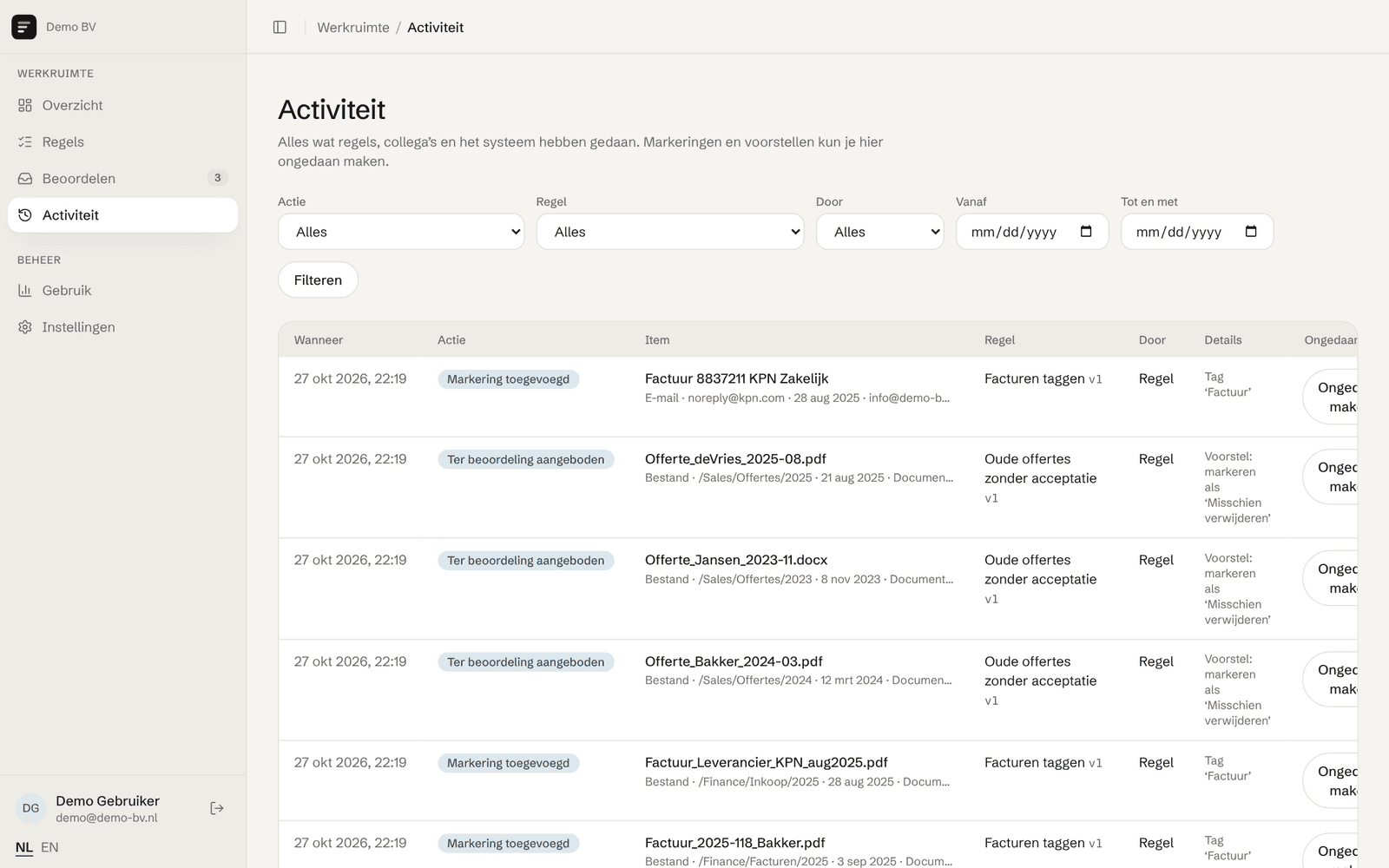This screenshot has height=868, width=1389.
Task: Click the Instellingen gear icon
Action: 25,327
